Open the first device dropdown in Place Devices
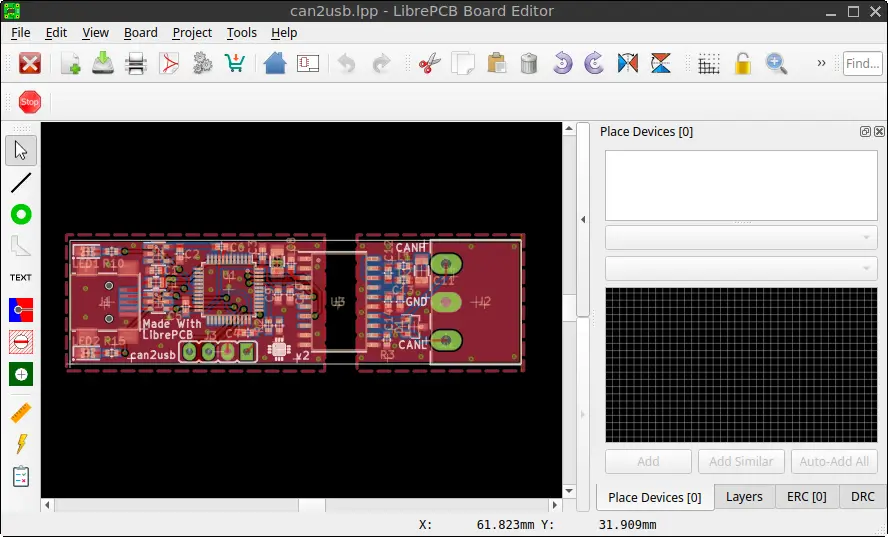The image size is (888, 537). (x=741, y=237)
